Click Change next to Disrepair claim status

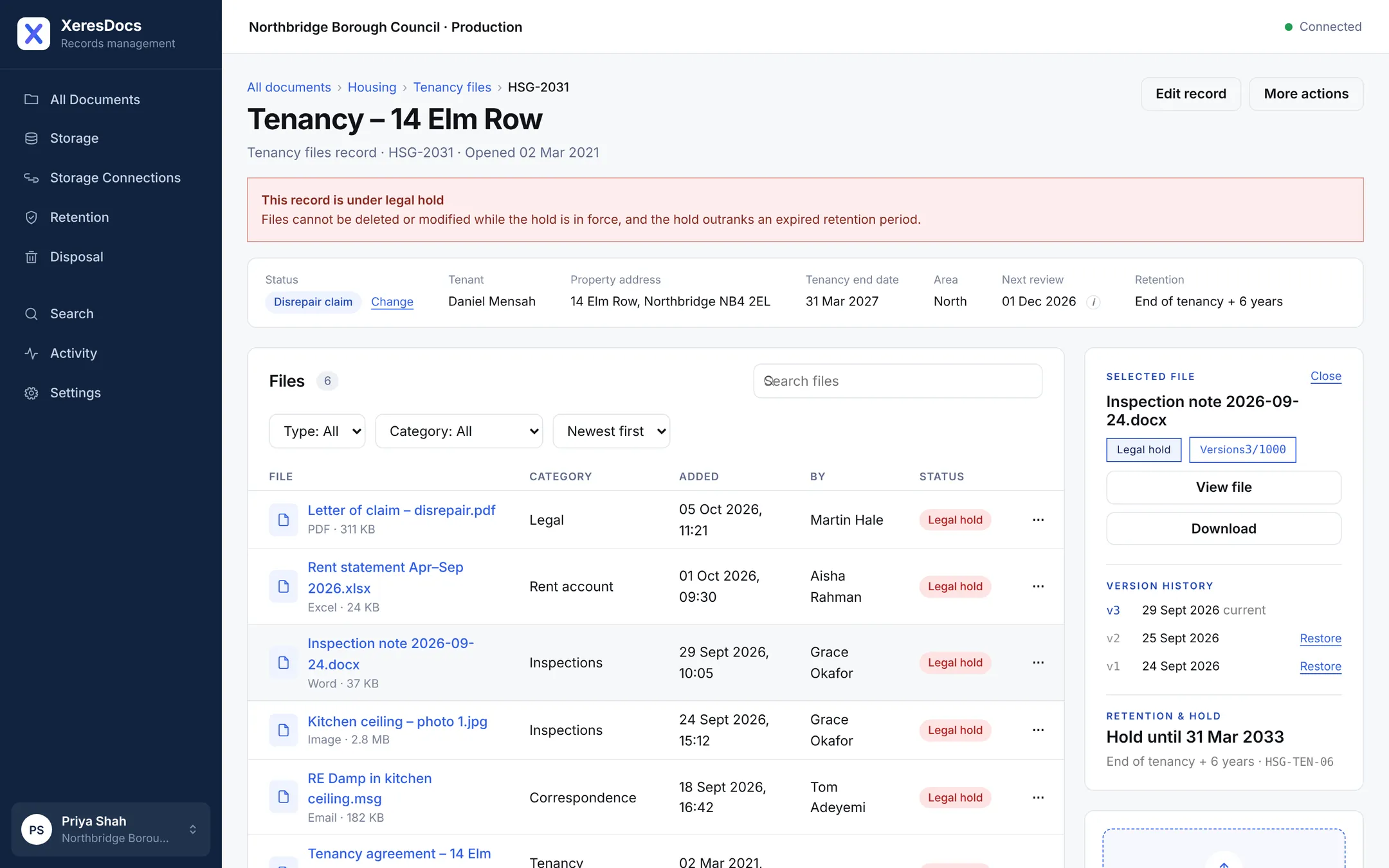392,302
